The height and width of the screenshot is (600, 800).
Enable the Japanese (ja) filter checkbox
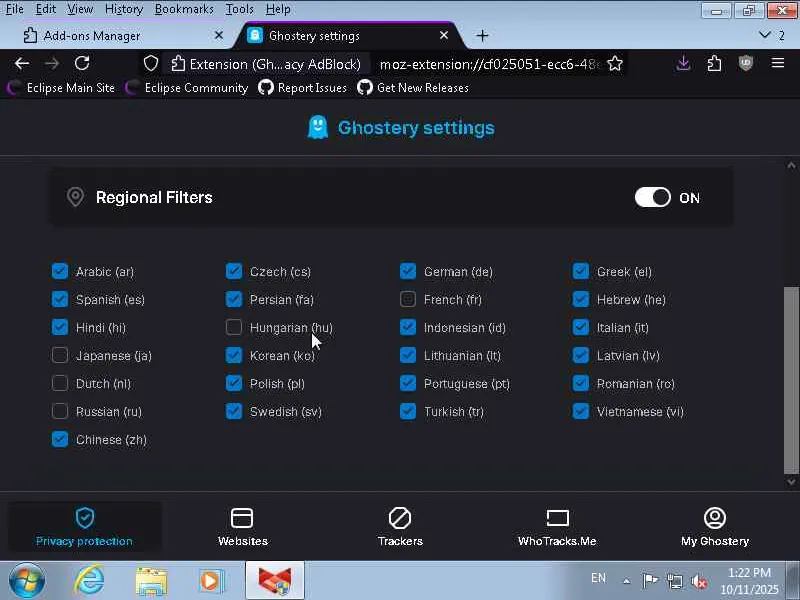(x=60, y=355)
